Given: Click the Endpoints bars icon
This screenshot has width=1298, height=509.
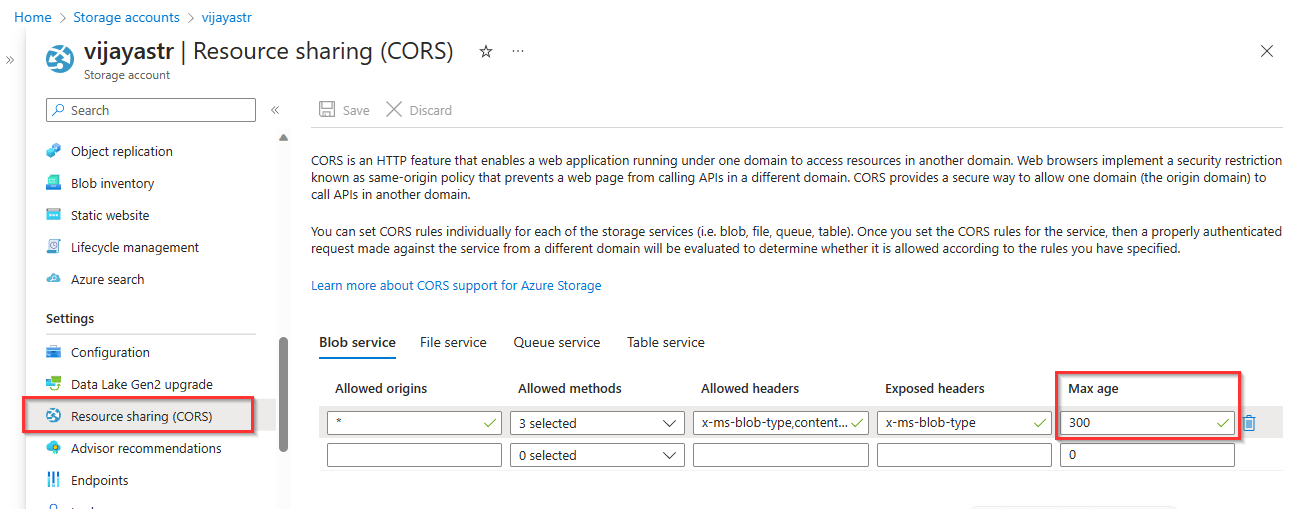Looking at the screenshot, I should 54,480.
